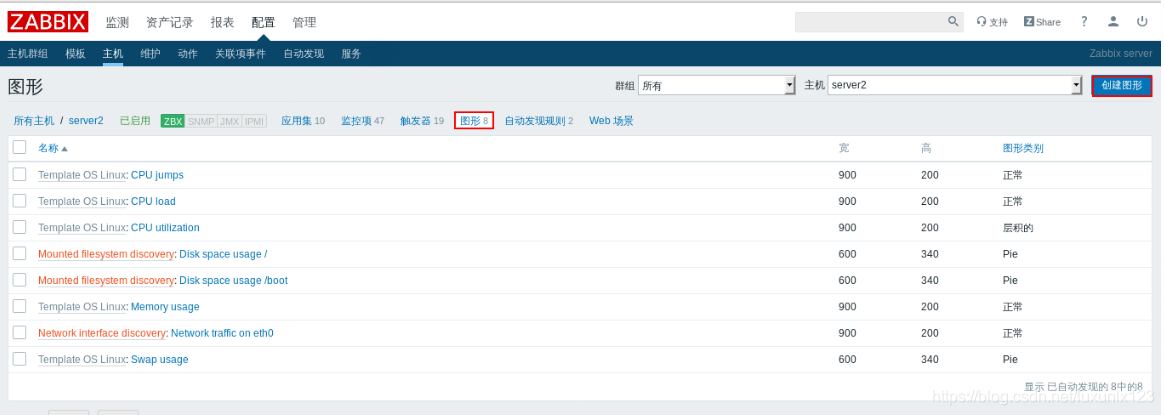Open help question mark icon
The height and width of the screenshot is (415, 1164).
[x=1084, y=22]
